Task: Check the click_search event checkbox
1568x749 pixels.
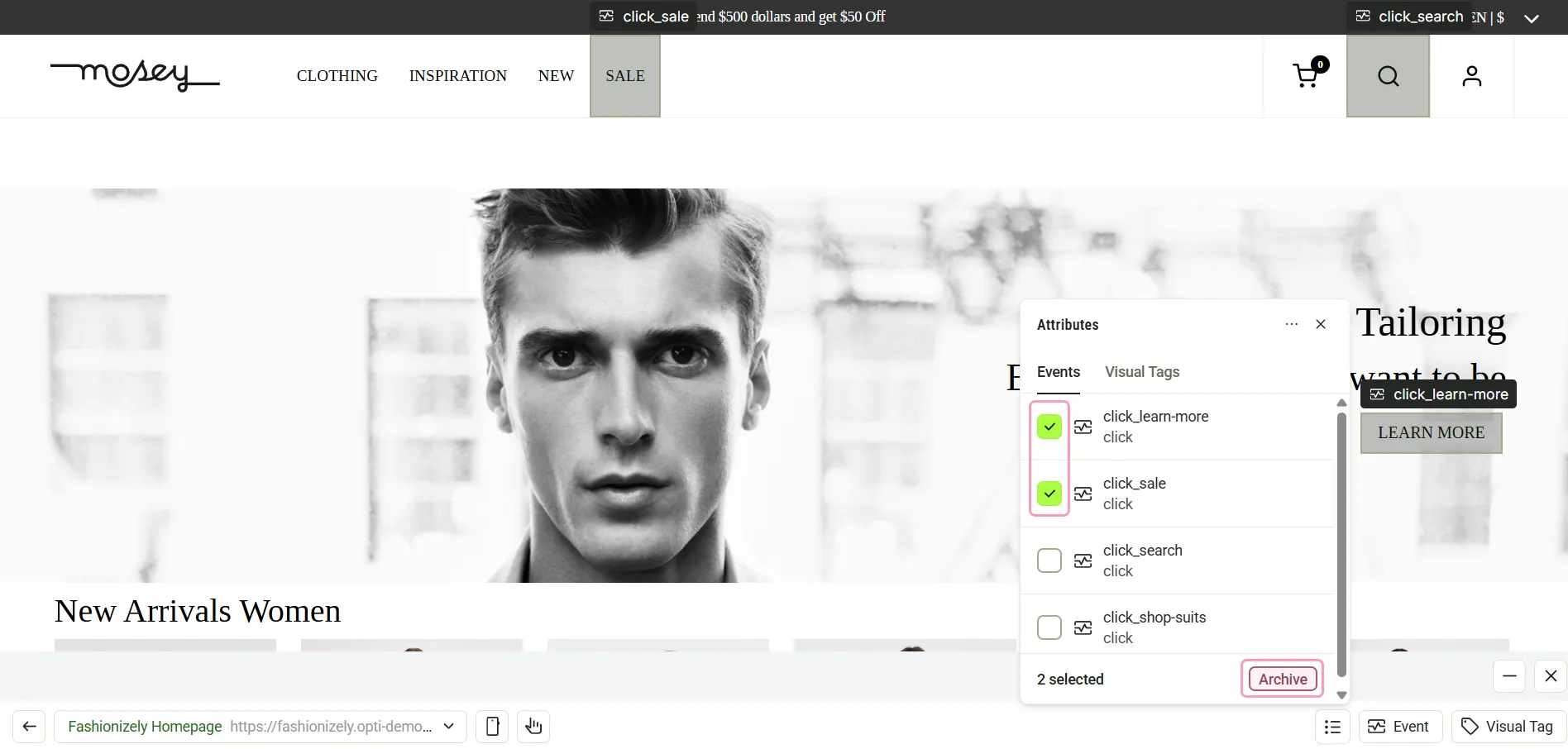Action: coord(1049,561)
